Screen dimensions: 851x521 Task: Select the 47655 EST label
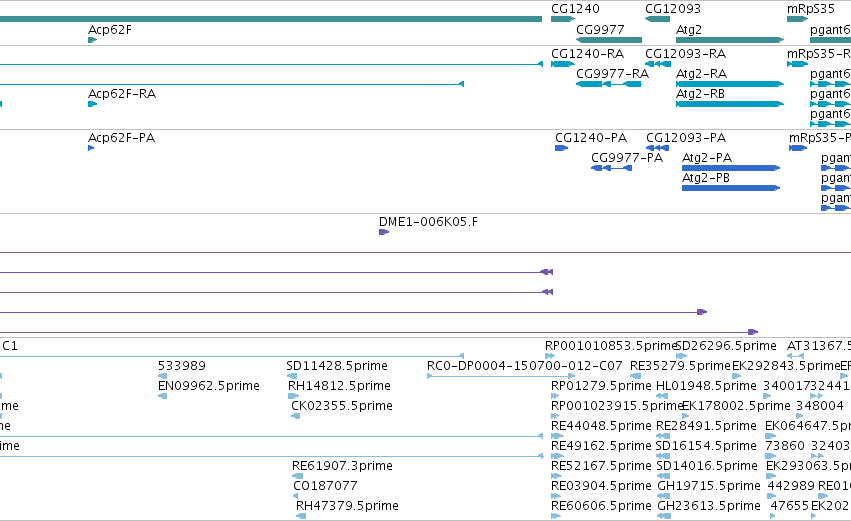coord(790,505)
